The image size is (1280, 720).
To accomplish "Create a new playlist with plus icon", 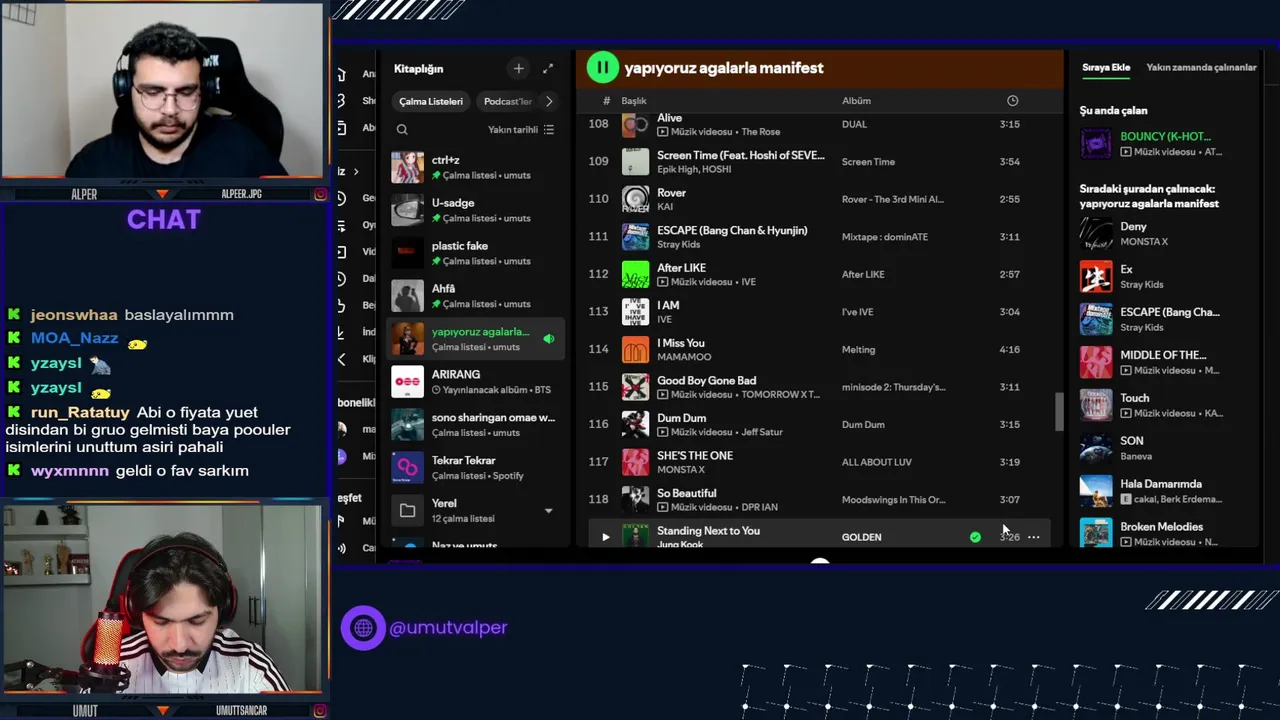I will coord(518,69).
